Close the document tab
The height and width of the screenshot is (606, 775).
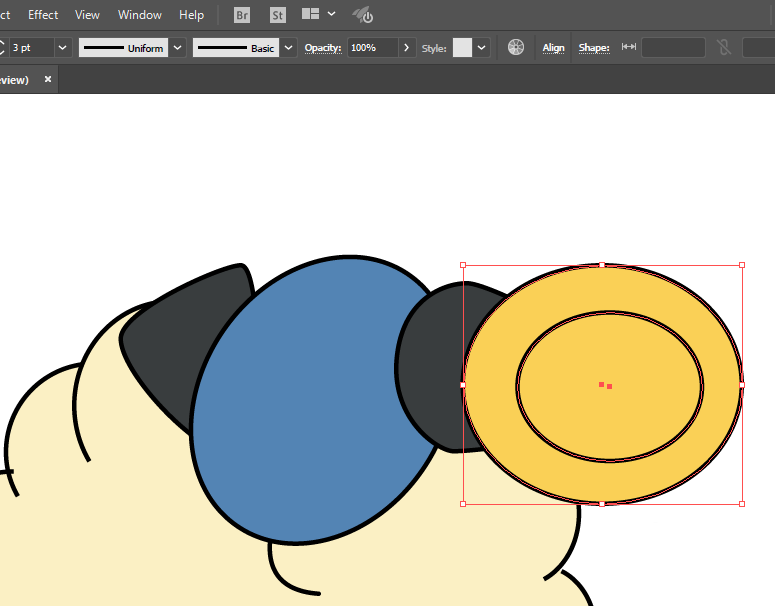(x=48, y=79)
